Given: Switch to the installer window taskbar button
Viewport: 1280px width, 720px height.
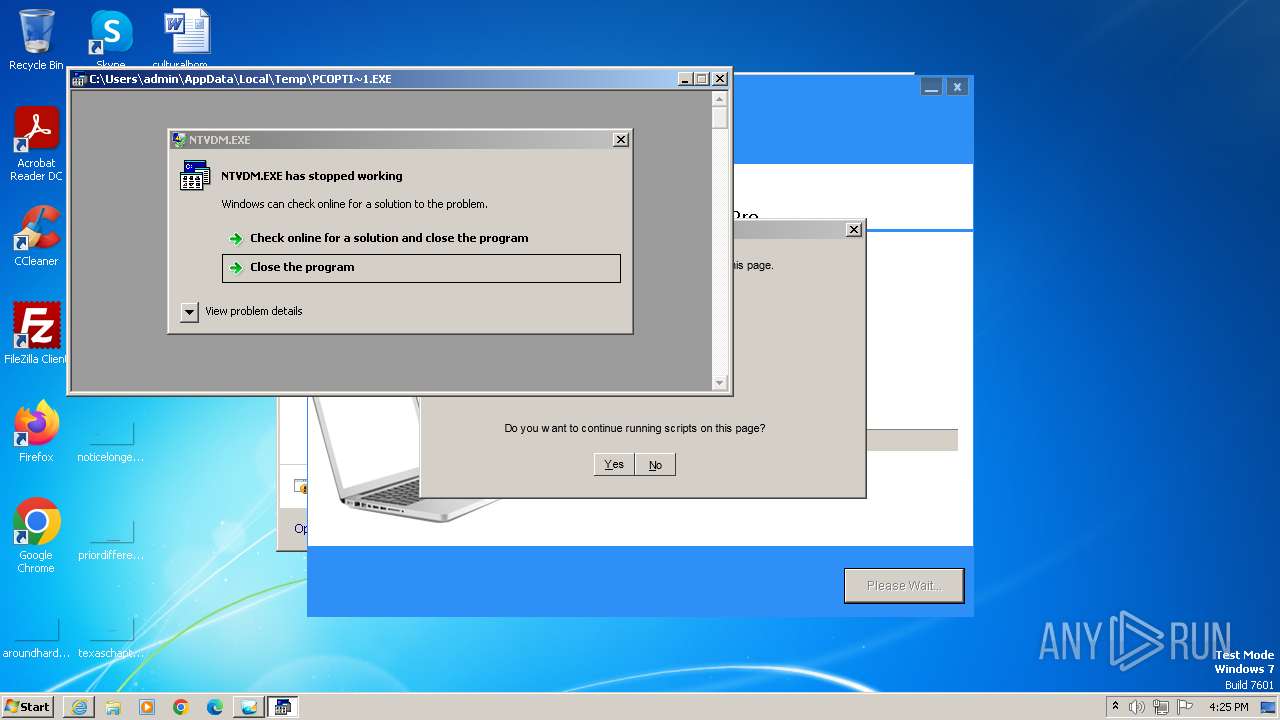Looking at the screenshot, I should pos(249,707).
